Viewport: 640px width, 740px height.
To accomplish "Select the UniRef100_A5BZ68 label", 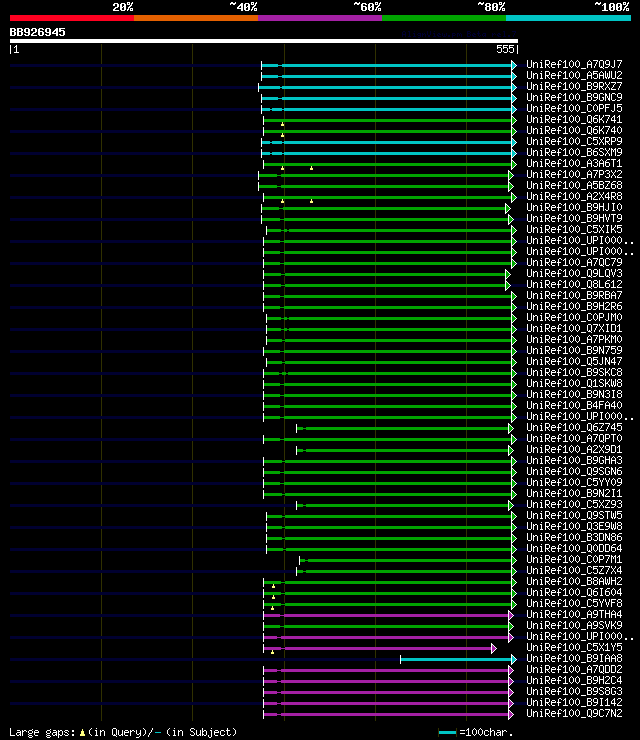I will [574, 185].
